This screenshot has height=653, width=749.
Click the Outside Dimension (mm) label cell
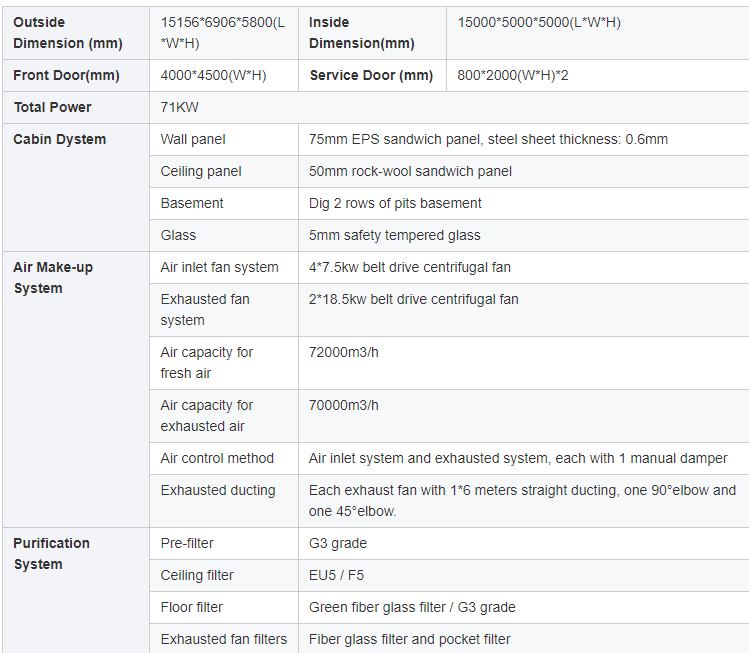point(68,33)
